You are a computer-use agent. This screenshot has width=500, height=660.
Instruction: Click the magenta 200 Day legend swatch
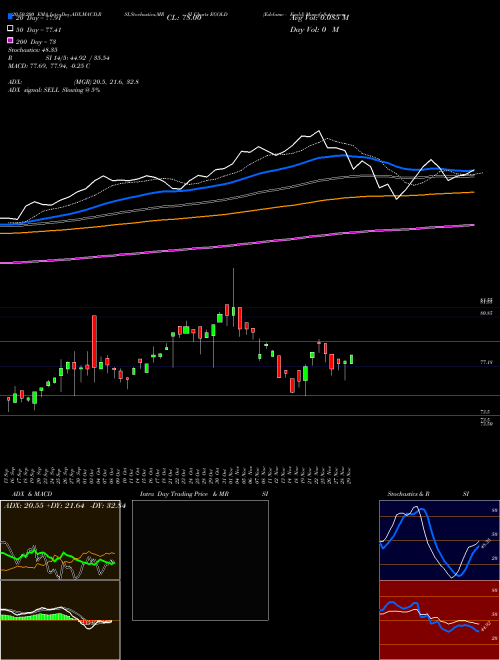pos(10,40)
